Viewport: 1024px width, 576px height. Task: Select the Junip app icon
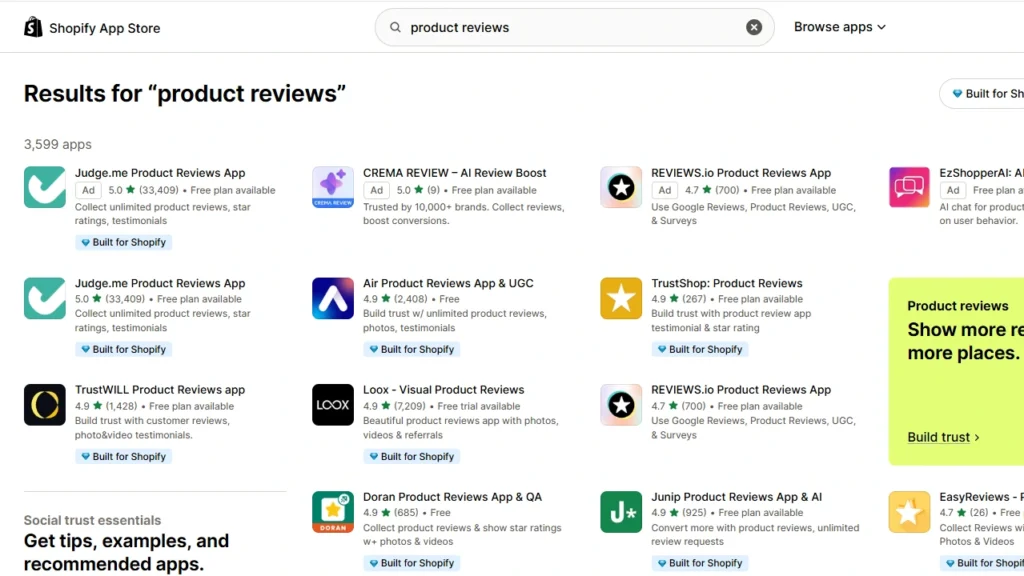(x=620, y=511)
